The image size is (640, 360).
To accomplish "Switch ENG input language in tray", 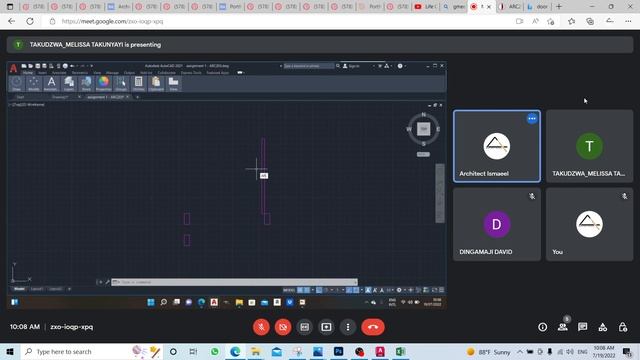I will 582,351.
